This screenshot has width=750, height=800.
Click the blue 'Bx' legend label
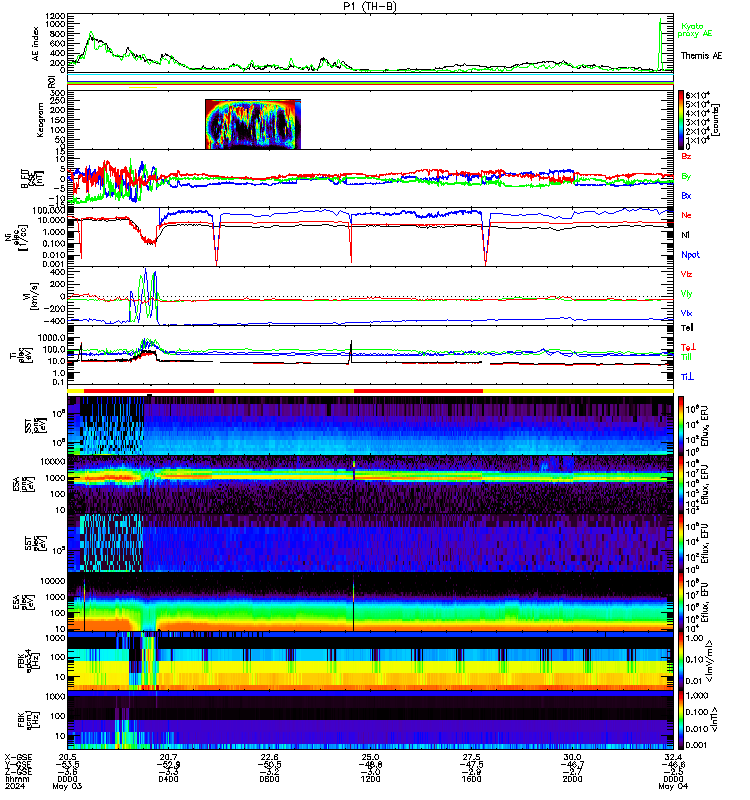(x=686, y=195)
